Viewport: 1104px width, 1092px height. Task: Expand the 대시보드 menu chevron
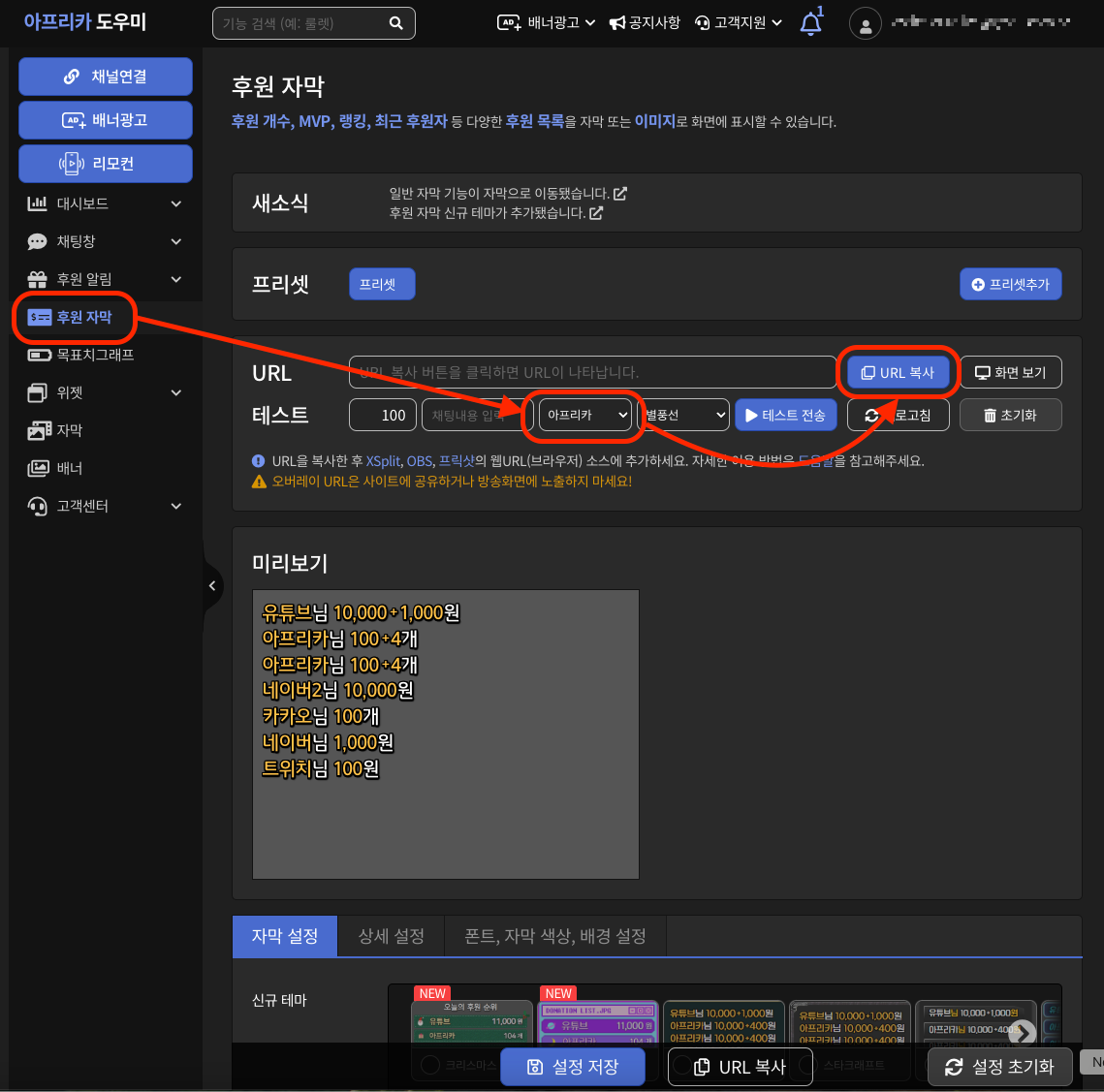pyautogui.click(x=176, y=203)
